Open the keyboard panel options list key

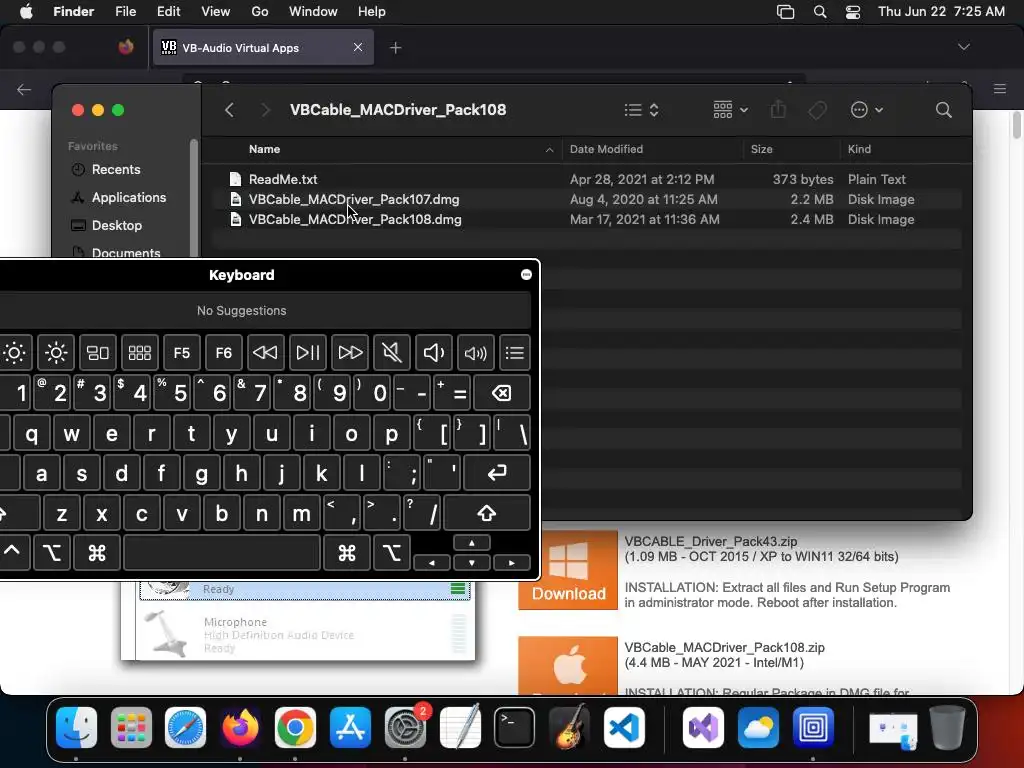pyautogui.click(x=515, y=353)
